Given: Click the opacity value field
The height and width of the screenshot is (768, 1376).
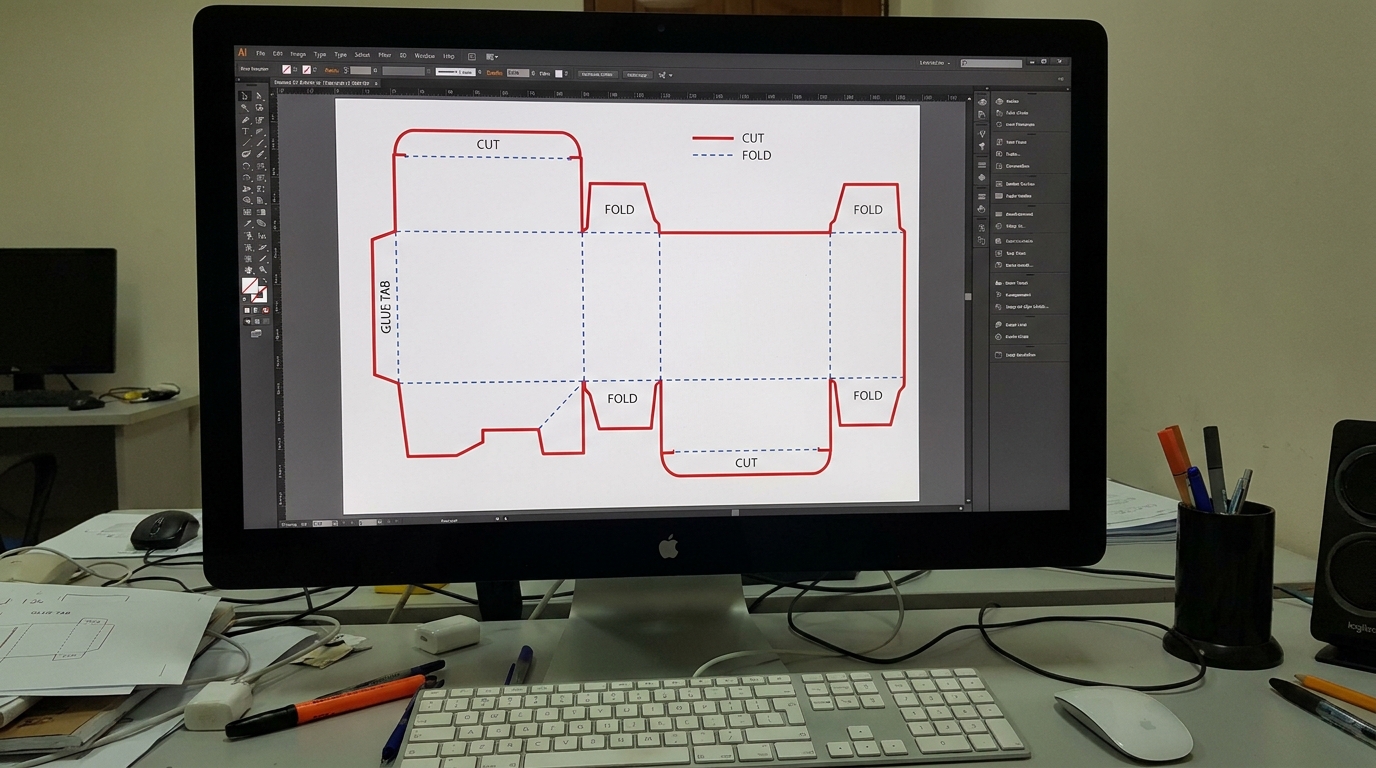Looking at the screenshot, I should [518, 73].
